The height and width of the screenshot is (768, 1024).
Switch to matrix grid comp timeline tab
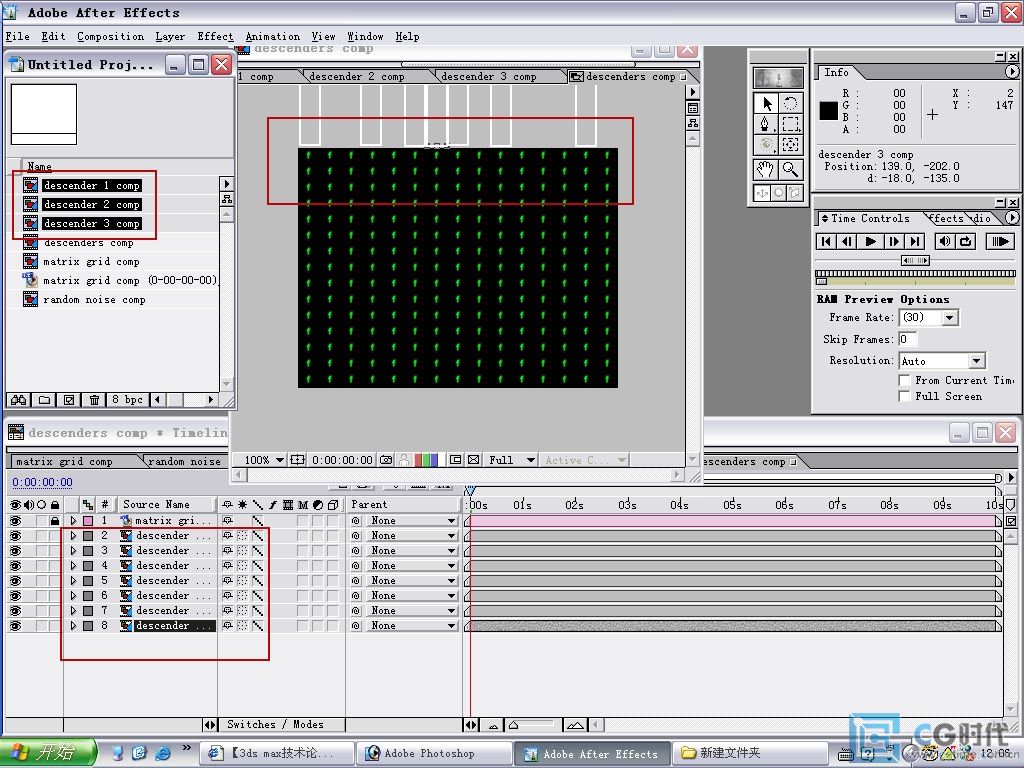pos(64,461)
